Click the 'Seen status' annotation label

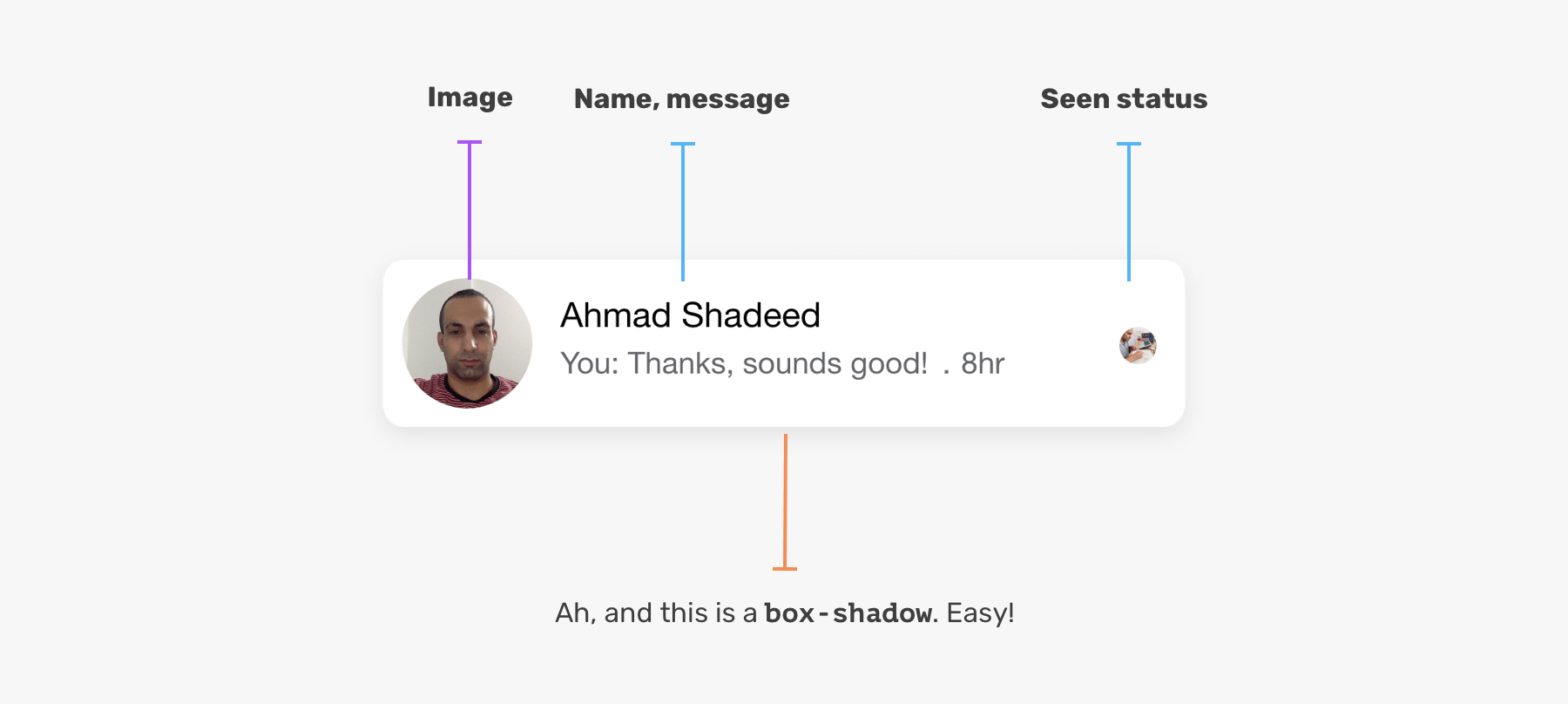(1123, 99)
